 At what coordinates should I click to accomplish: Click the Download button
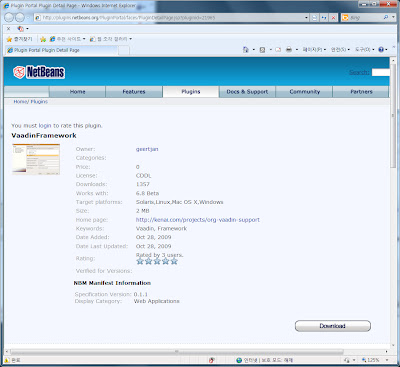click(333, 326)
